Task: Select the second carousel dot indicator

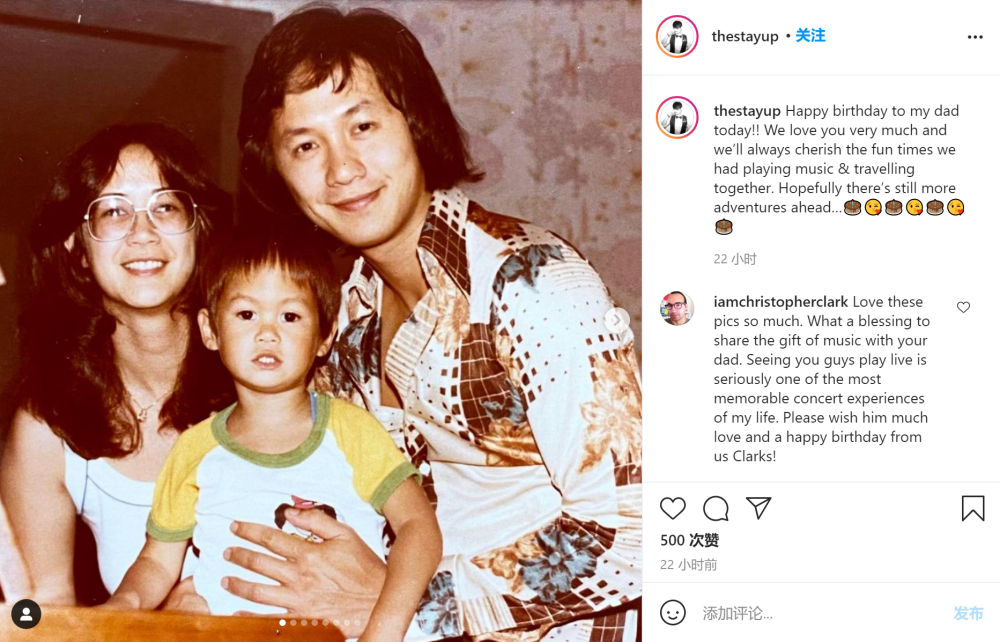Action: click(x=293, y=623)
